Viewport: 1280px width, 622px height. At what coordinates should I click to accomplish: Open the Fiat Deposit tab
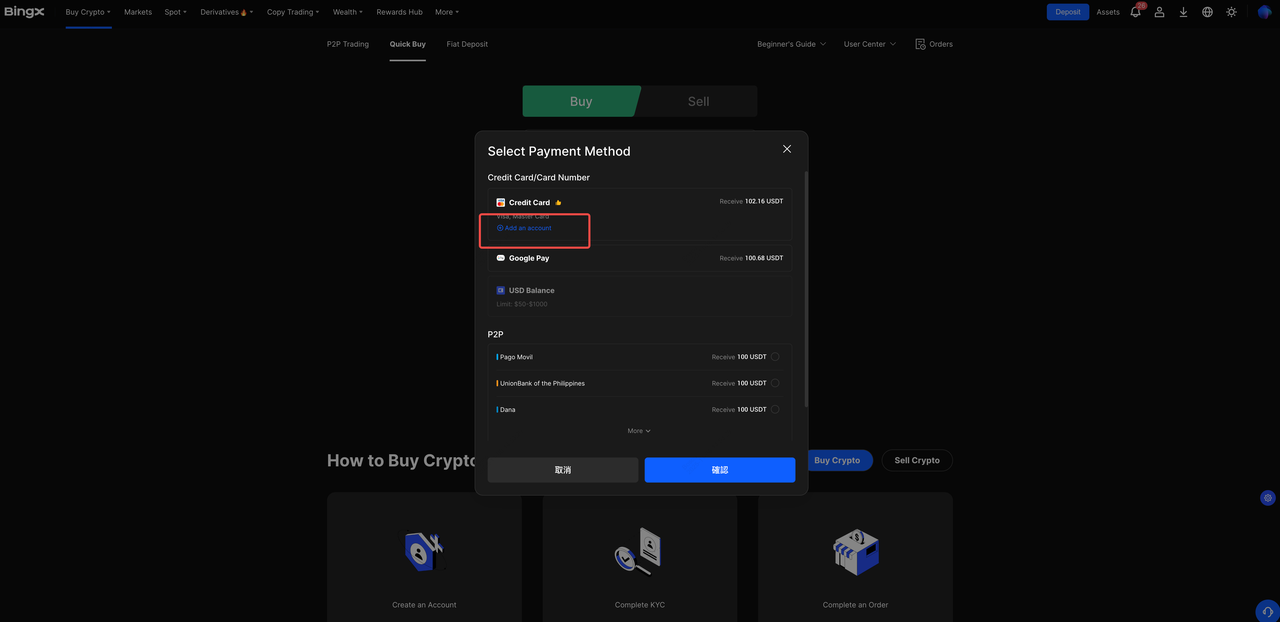(467, 44)
